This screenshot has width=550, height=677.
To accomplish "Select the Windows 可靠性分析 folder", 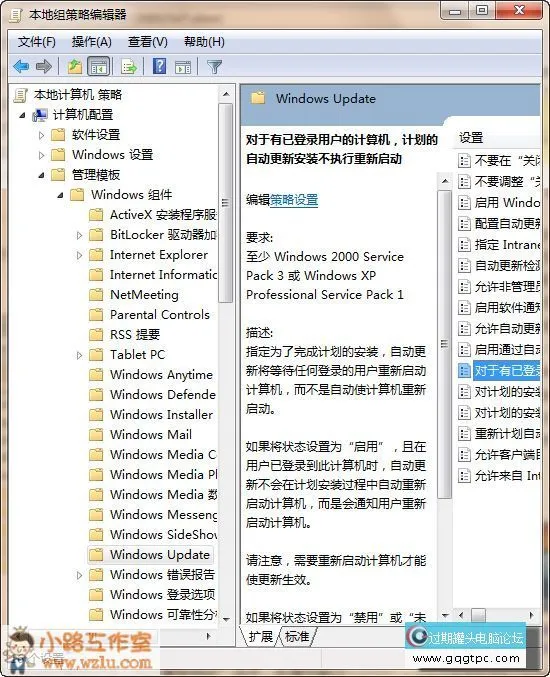I will 152,614.
